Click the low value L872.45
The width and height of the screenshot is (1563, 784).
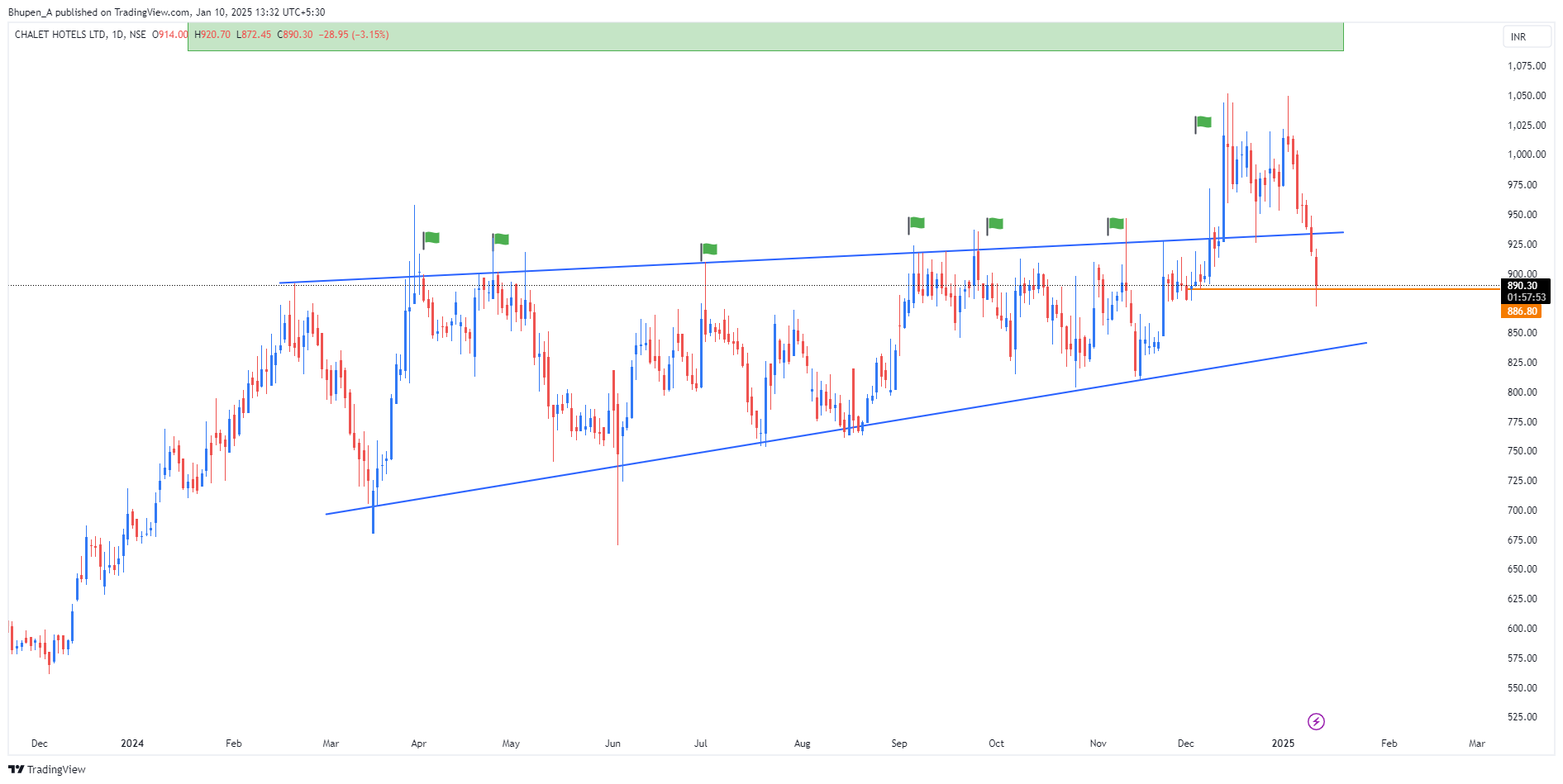pyautogui.click(x=254, y=35)
